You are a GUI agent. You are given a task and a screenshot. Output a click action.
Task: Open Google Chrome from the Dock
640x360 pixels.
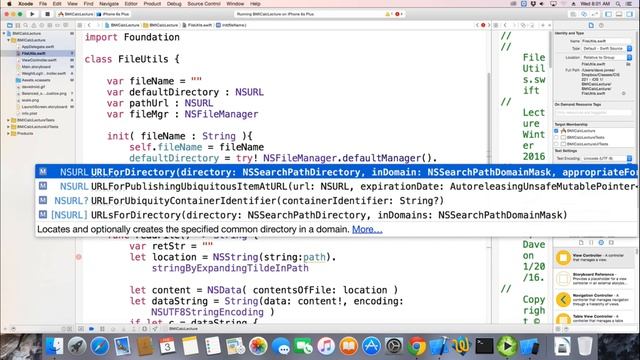[x=417, y=346]
